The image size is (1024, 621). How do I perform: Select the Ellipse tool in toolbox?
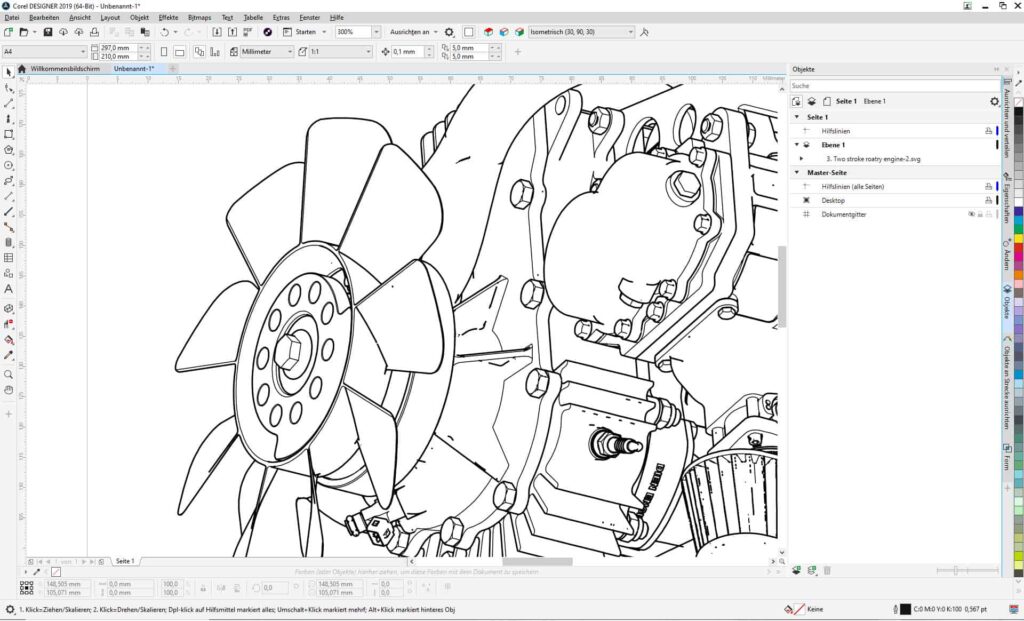click(8, 165)
